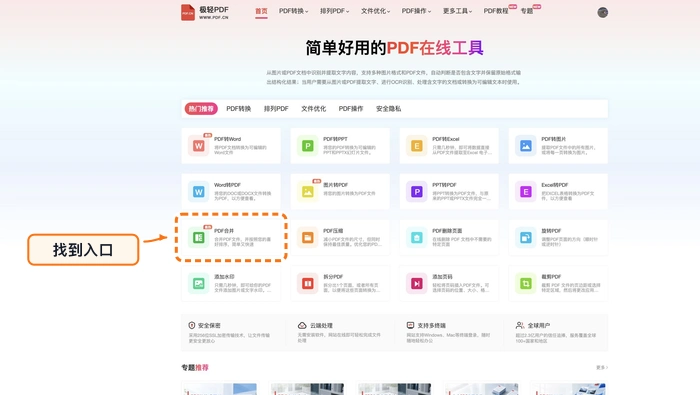The width and height of the screenshot is (700, 395).
Task: Click the 云端处理 cloud icon
Action: pos(302,325)
